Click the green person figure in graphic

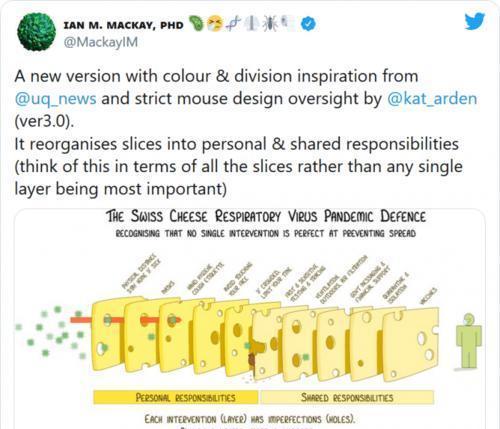468,341
